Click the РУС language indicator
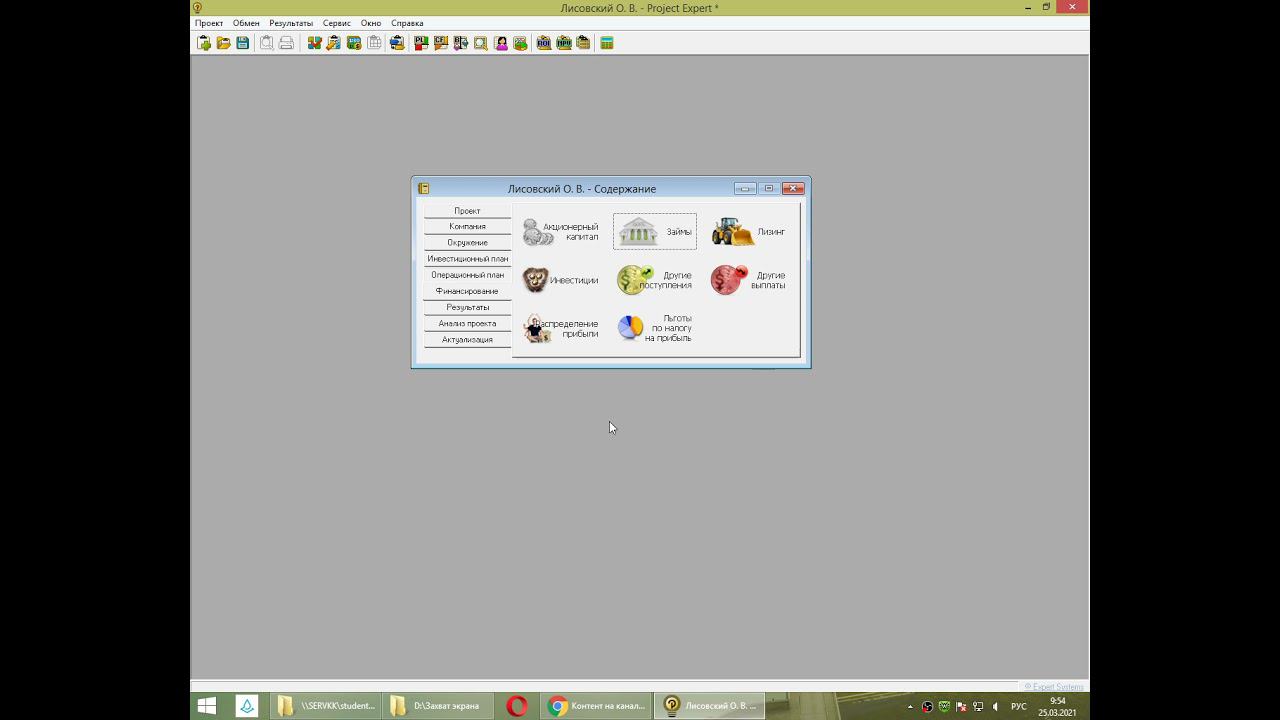Viewport: 1280px width, 720px height. pos(1018,707)
